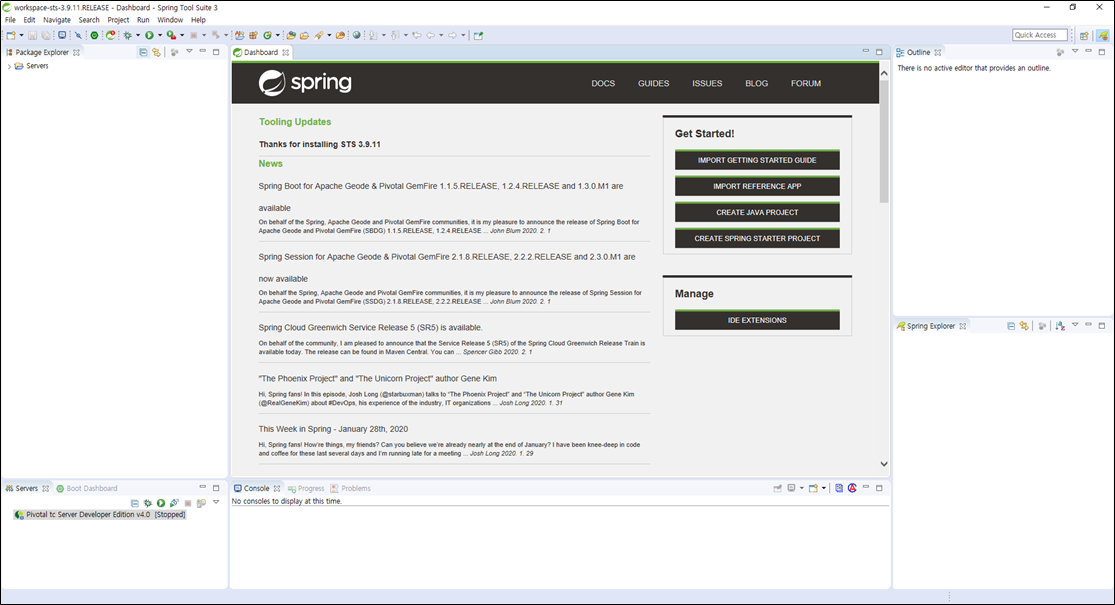This screenshot has height=605, width=1115.
Task: Open the Edit menu
Action: 29,20
